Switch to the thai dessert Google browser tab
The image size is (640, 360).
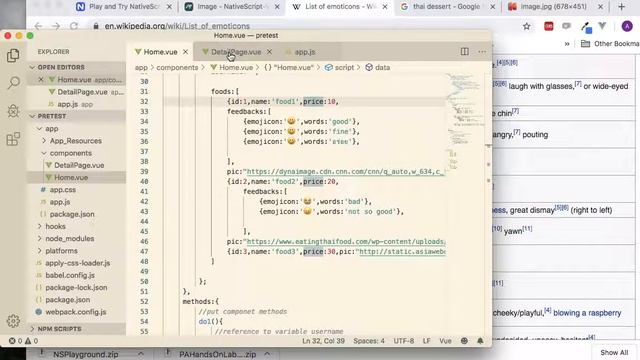(447, 7)
